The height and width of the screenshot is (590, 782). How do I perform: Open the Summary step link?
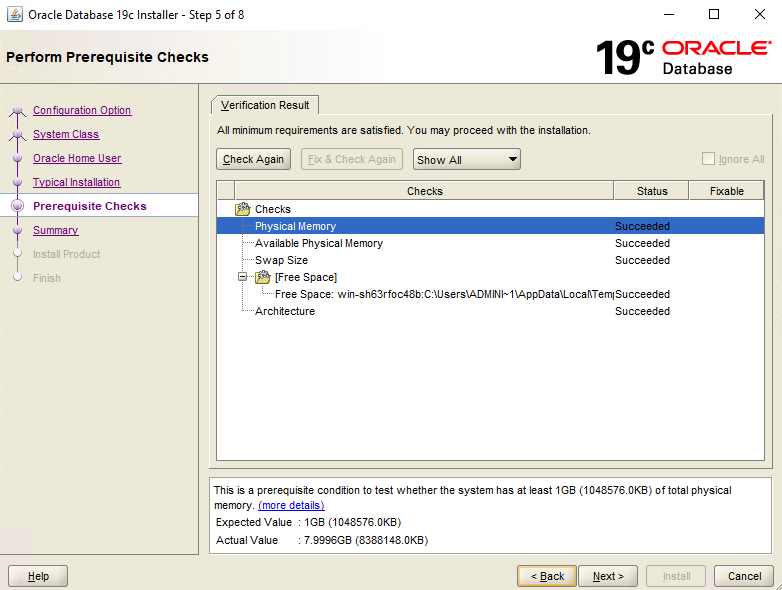coord(55,230)
